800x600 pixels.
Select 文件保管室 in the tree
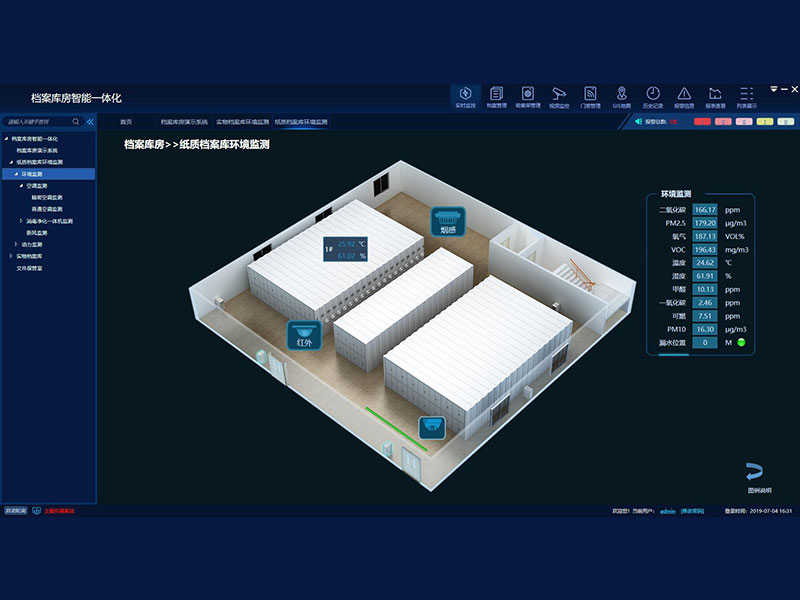coord(29,268)
